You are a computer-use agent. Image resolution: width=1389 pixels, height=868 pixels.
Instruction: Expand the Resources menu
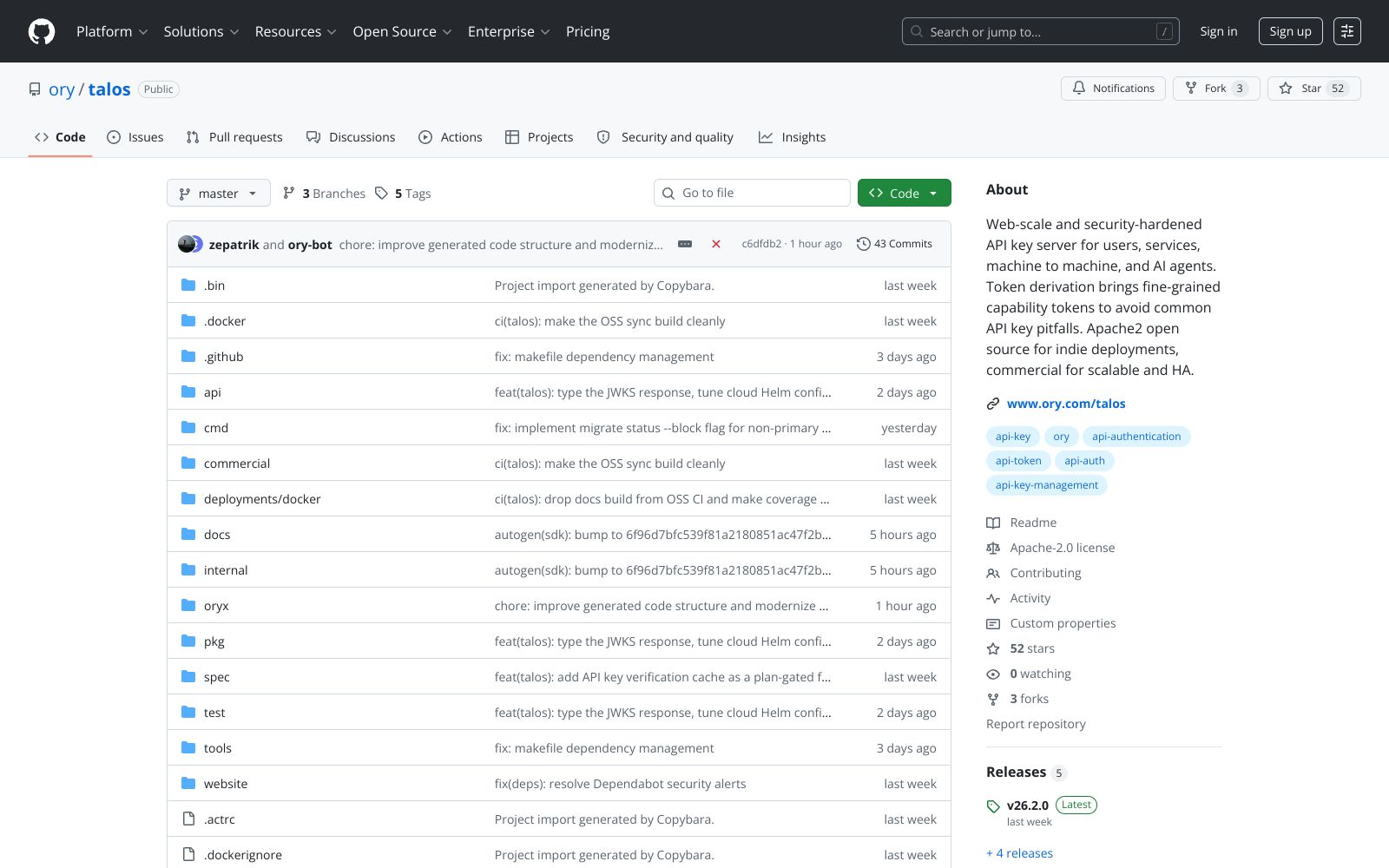[x=296, y=31]
